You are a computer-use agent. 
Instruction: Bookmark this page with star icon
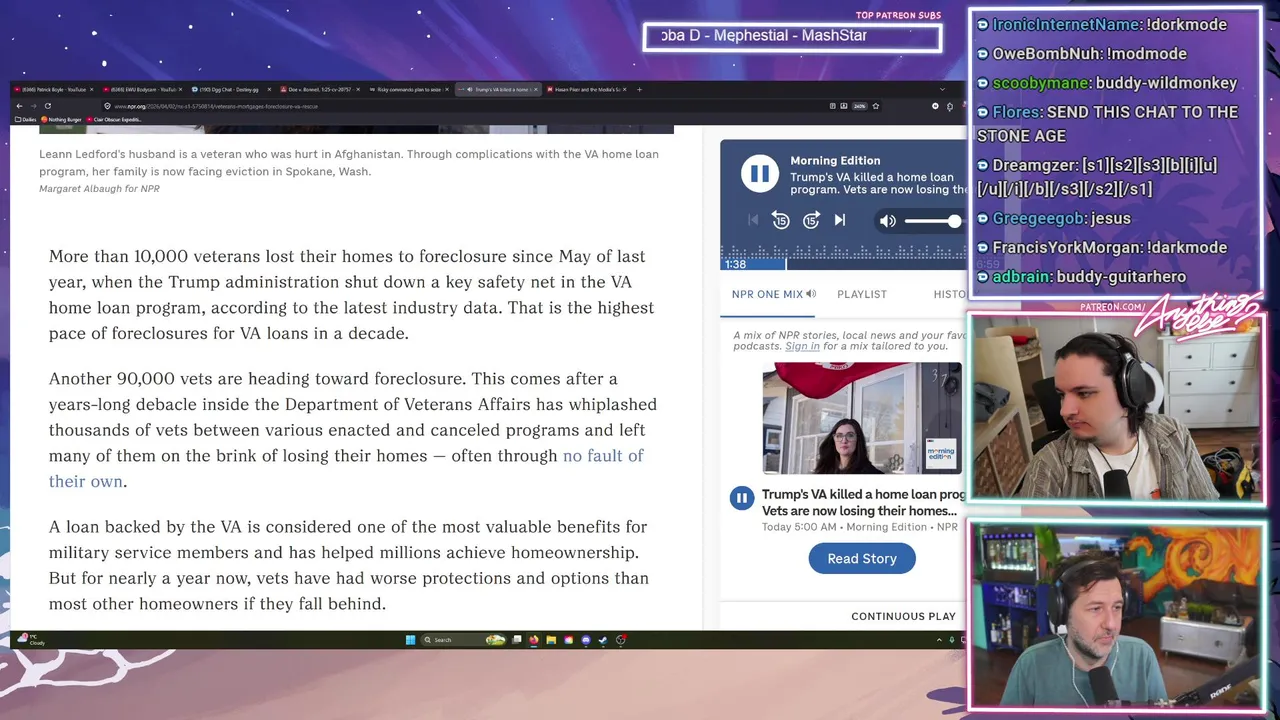click(876, 106)
